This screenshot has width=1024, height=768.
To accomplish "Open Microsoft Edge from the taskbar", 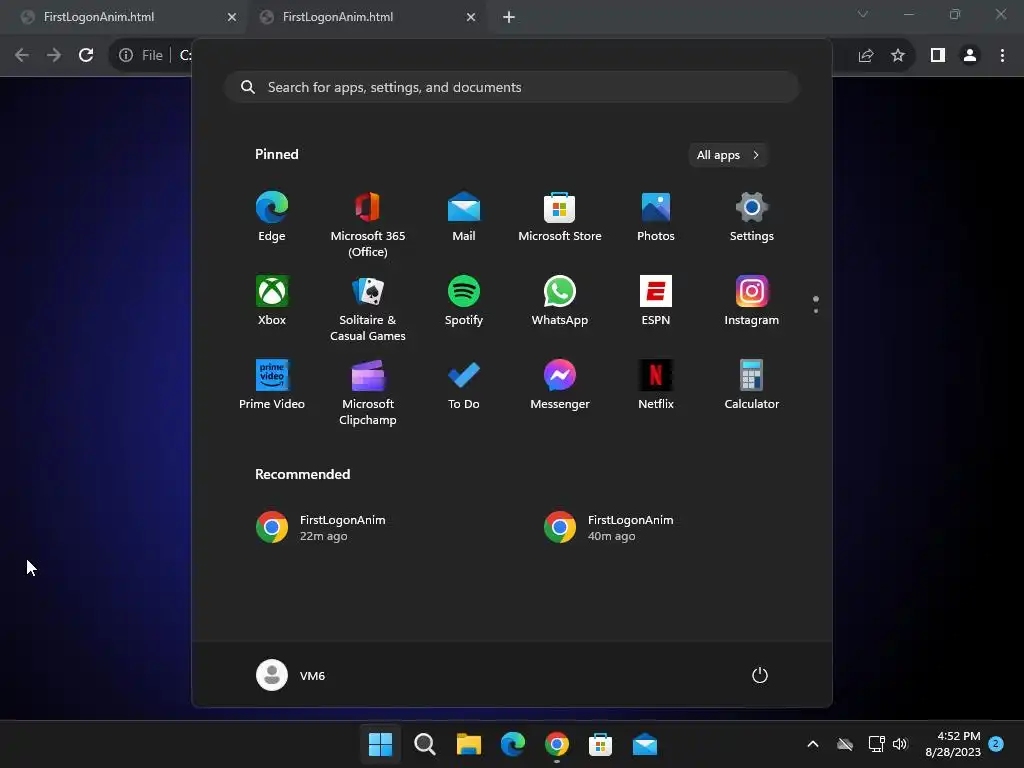I will tap(513, 744).
